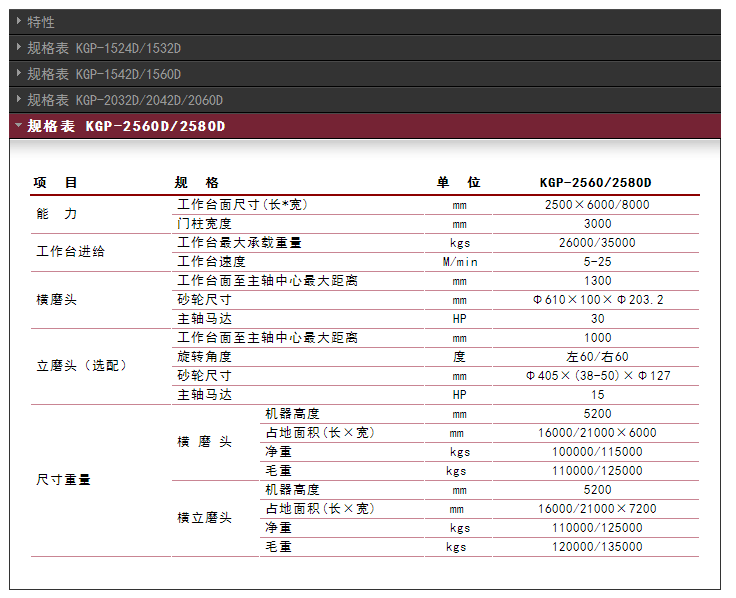Open the 特性 section header
The image size is (736, 598).
click(x=365, y=22)
